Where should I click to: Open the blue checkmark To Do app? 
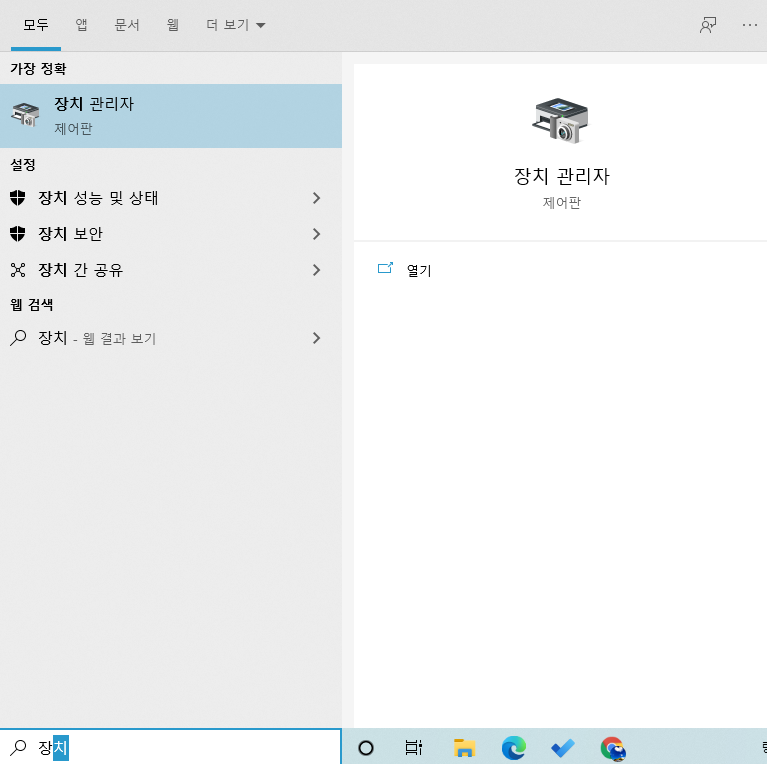coord(563,748)
